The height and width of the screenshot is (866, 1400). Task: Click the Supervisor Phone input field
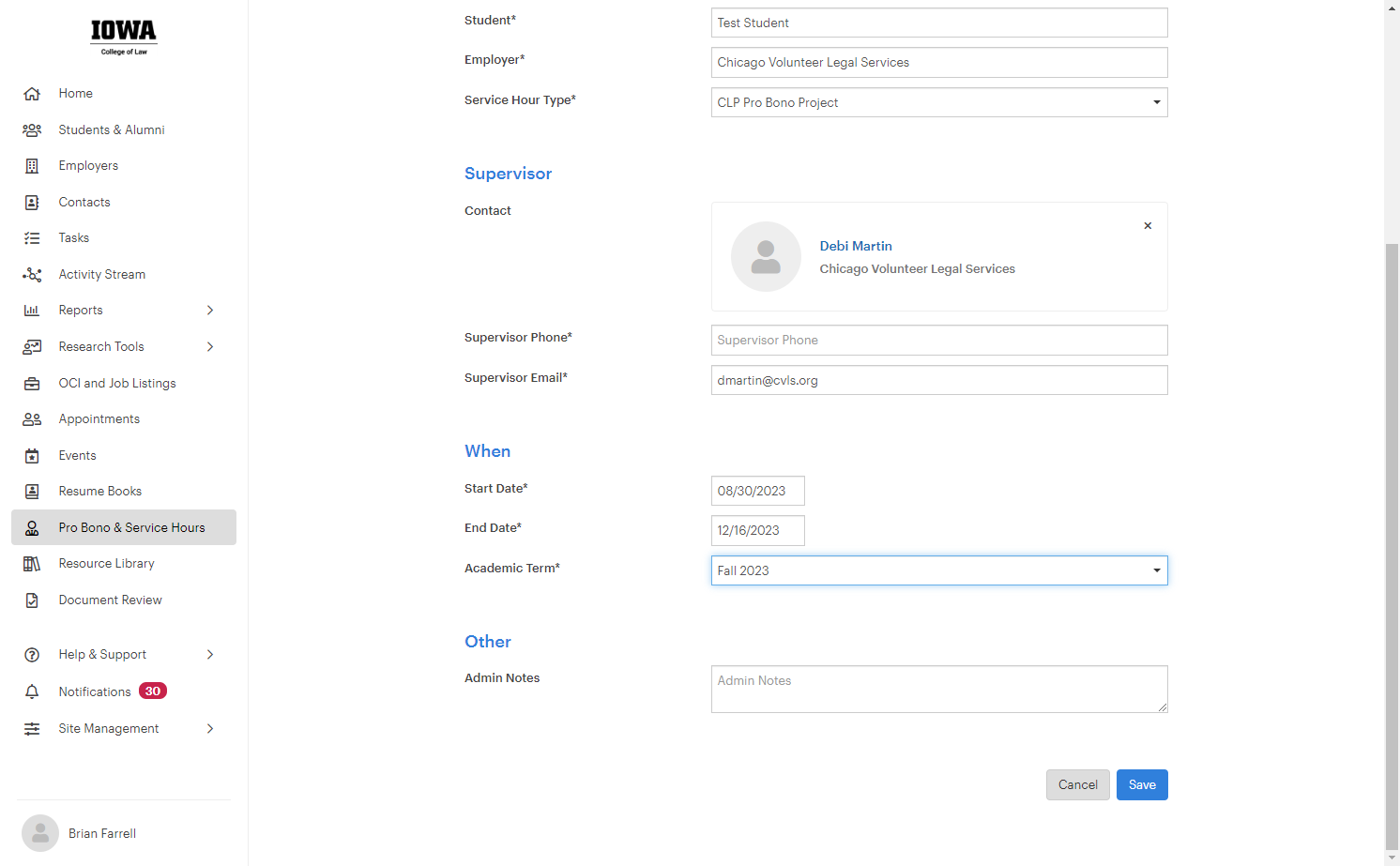click(939, 341)
